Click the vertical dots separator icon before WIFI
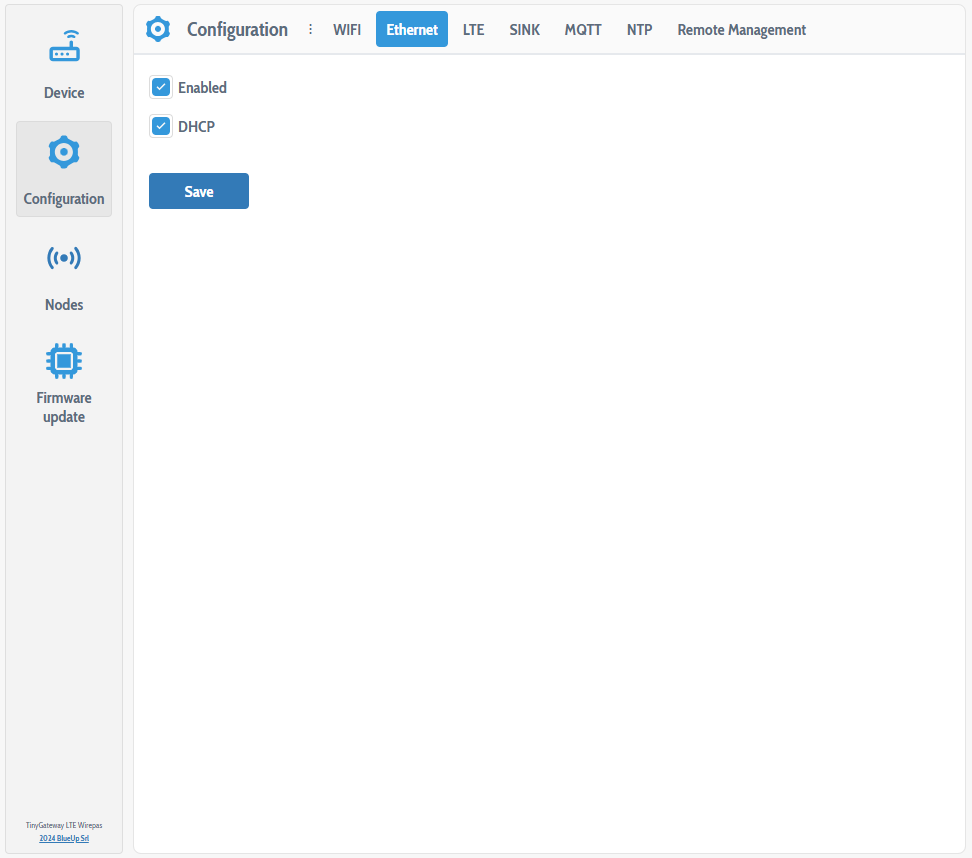This screenshot has width=972, height=858. click(x=310, y=30)
